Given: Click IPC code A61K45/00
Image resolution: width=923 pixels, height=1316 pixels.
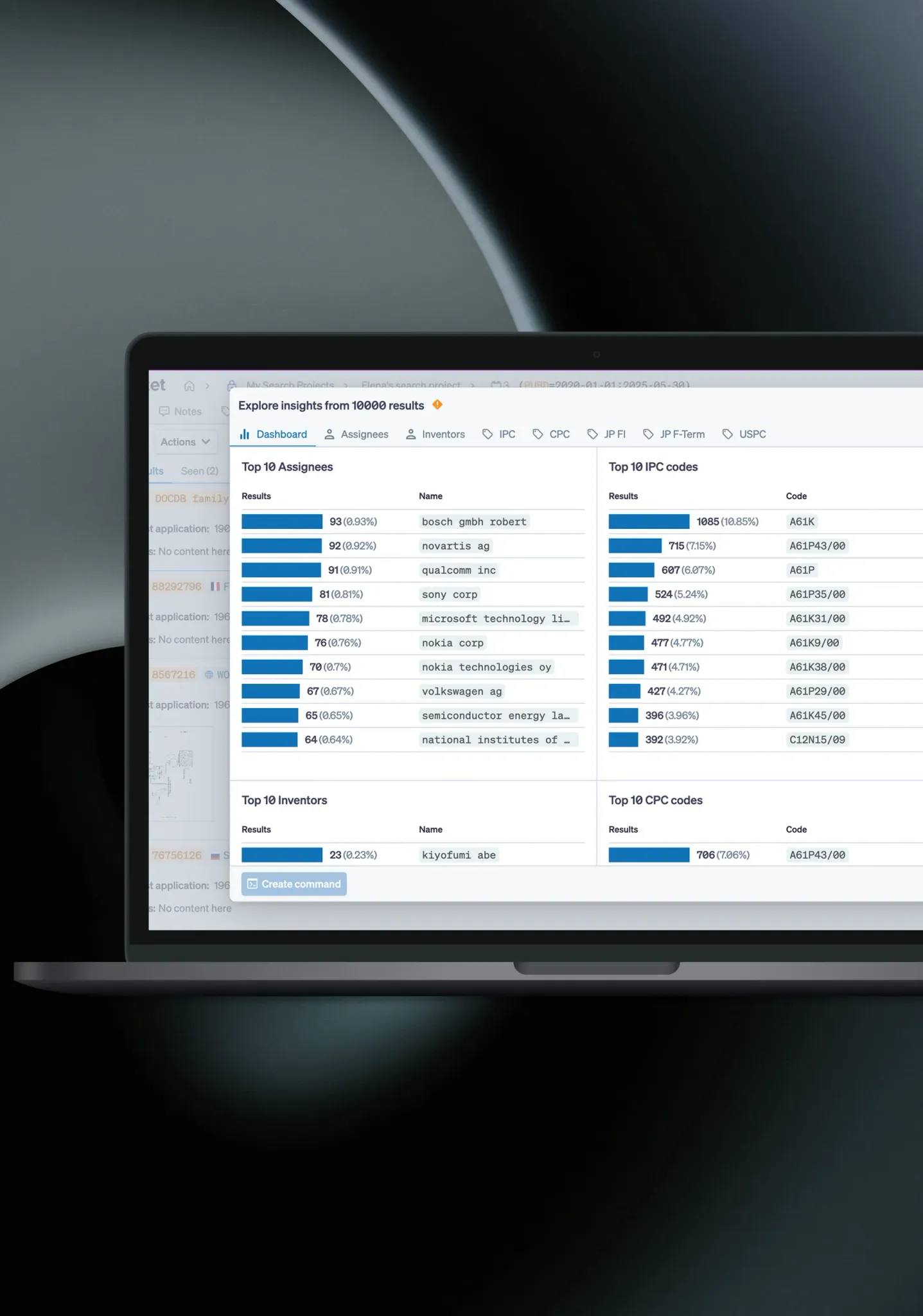Looking at the screenshot, I should (817, 716).
